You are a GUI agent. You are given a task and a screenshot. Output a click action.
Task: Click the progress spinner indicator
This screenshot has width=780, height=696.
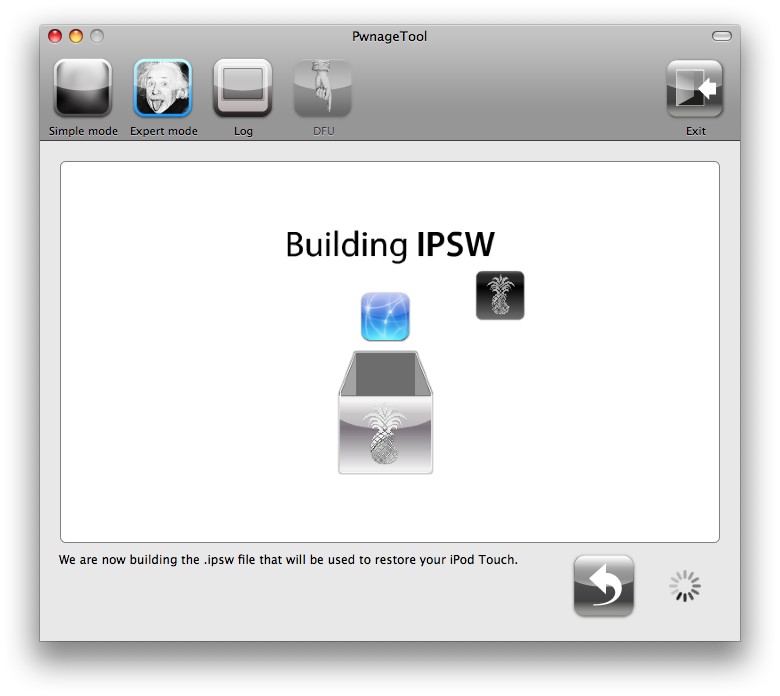pyautogui.click(x=685, y=586)
